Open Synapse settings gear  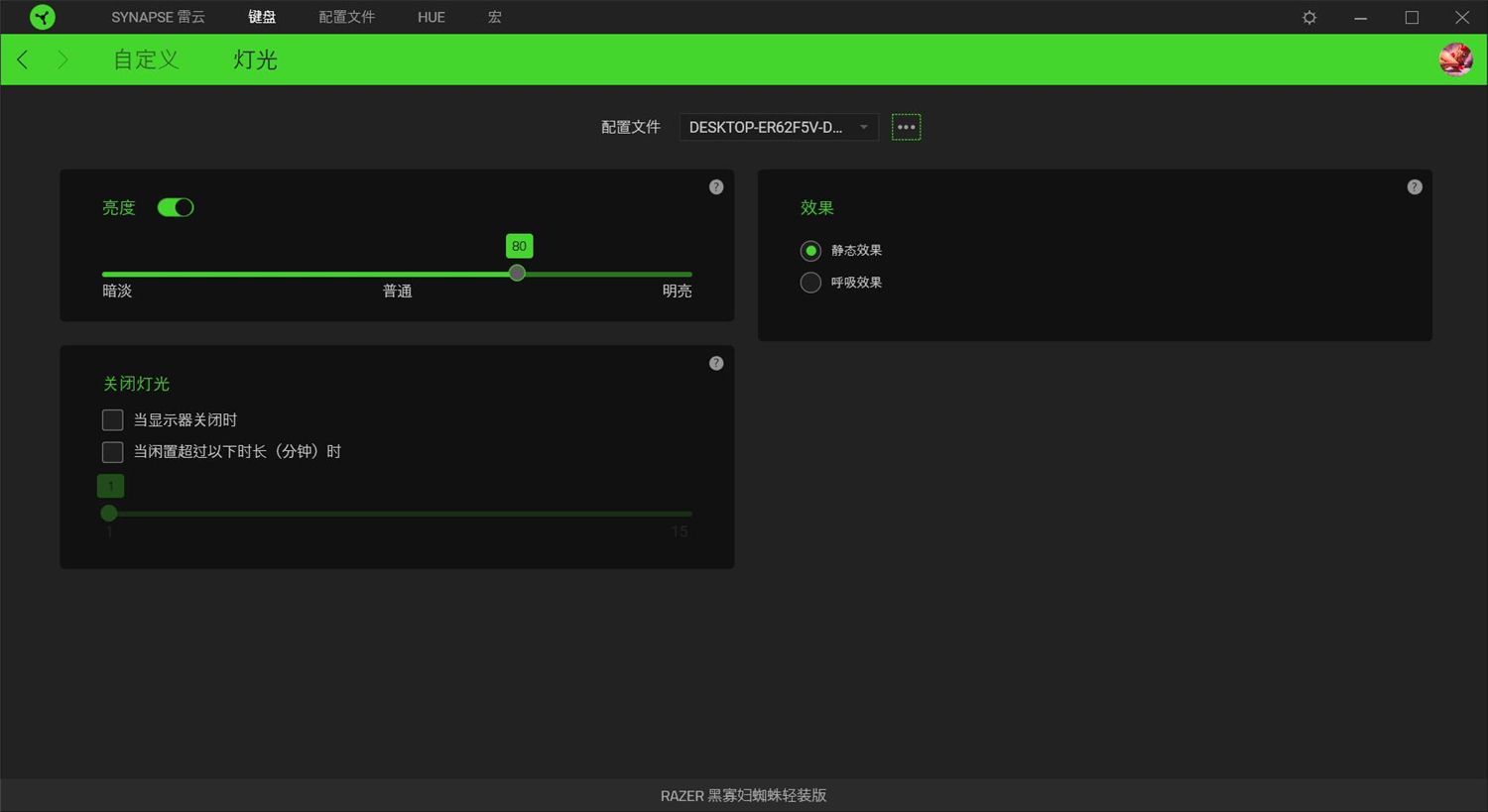pos(1308,17)
